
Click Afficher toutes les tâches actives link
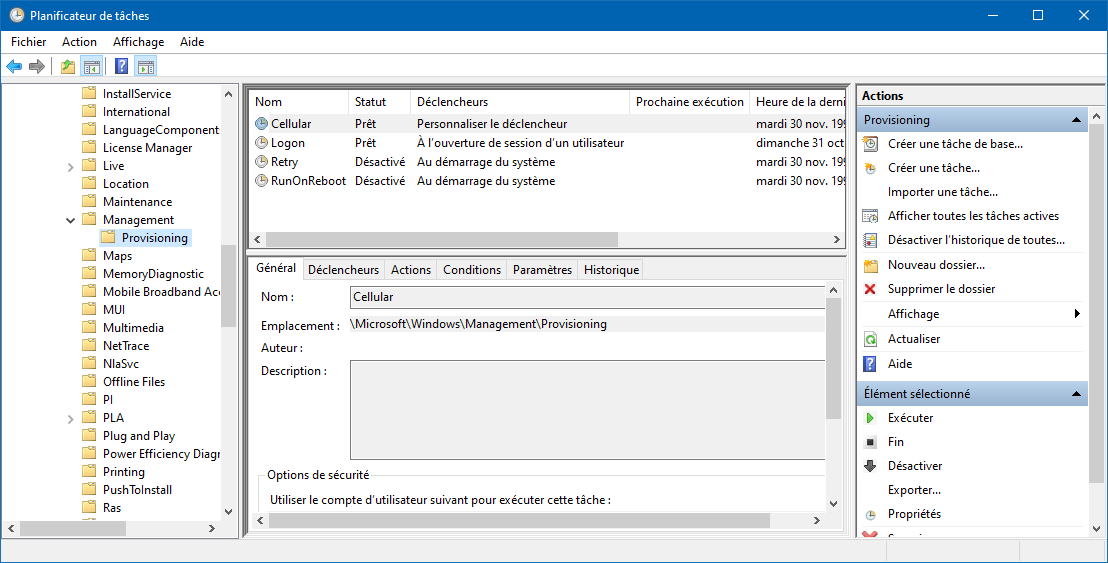[974, 216]
